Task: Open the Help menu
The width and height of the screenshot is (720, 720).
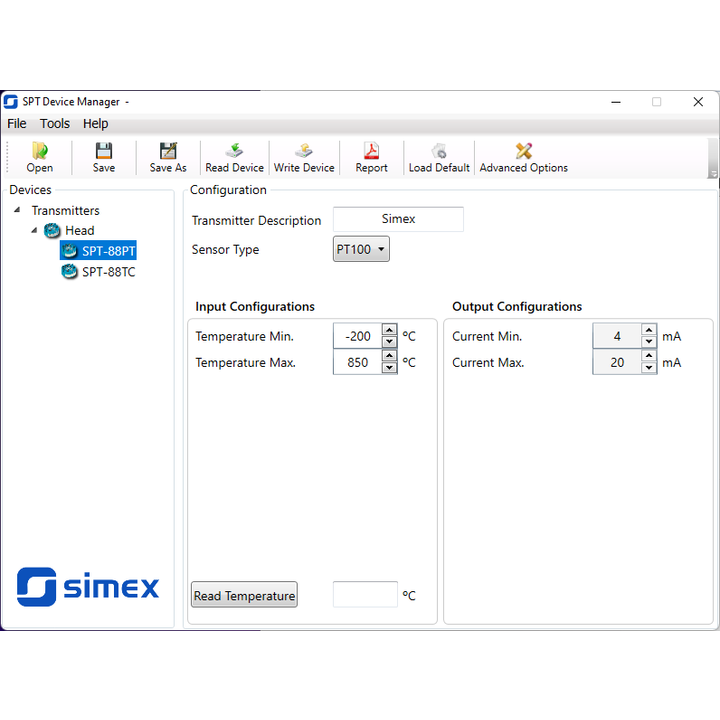Action: [96, 124]
